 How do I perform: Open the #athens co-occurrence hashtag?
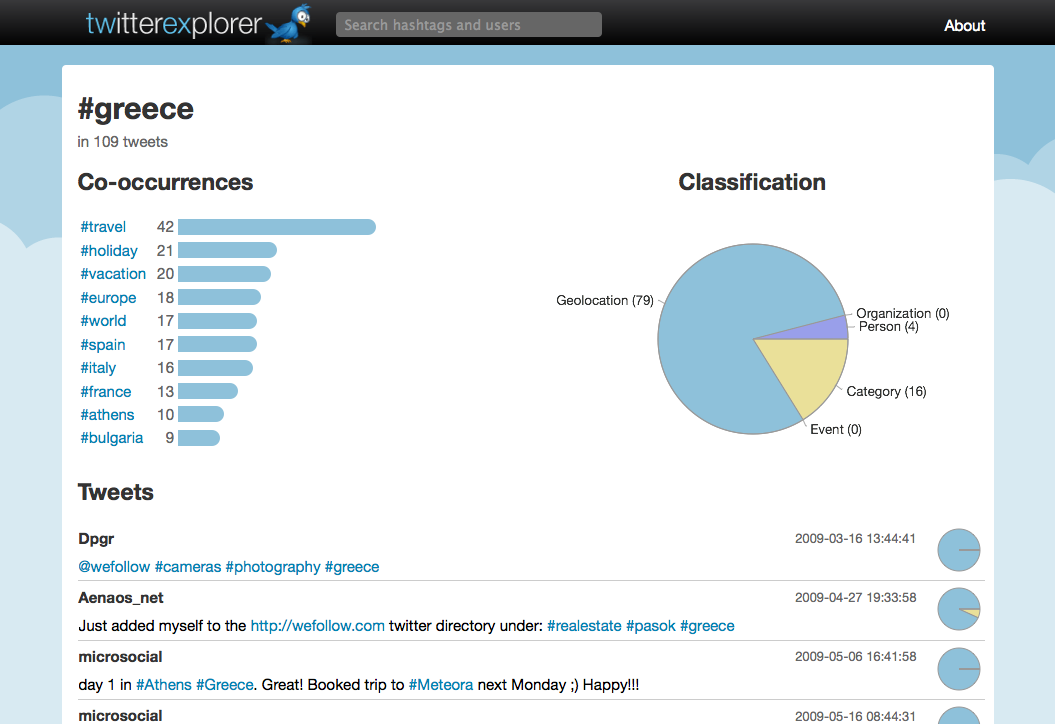(107, 414)
